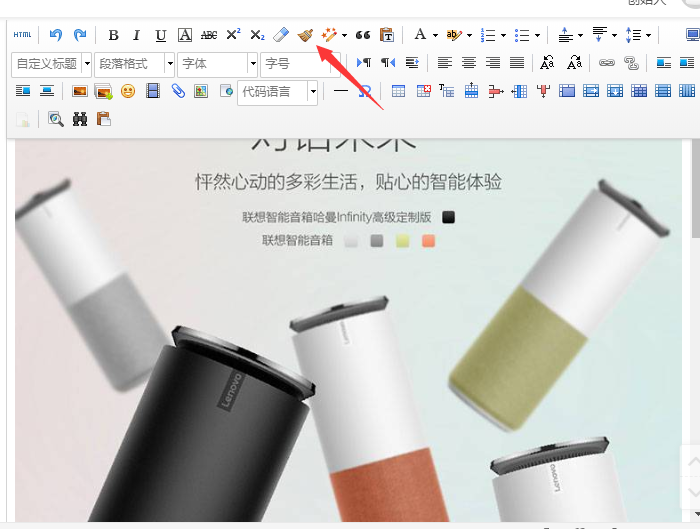This screenshot has height=529, width=700.
Task: Toggle subscript formatting
Action: [x=257, y=35]
